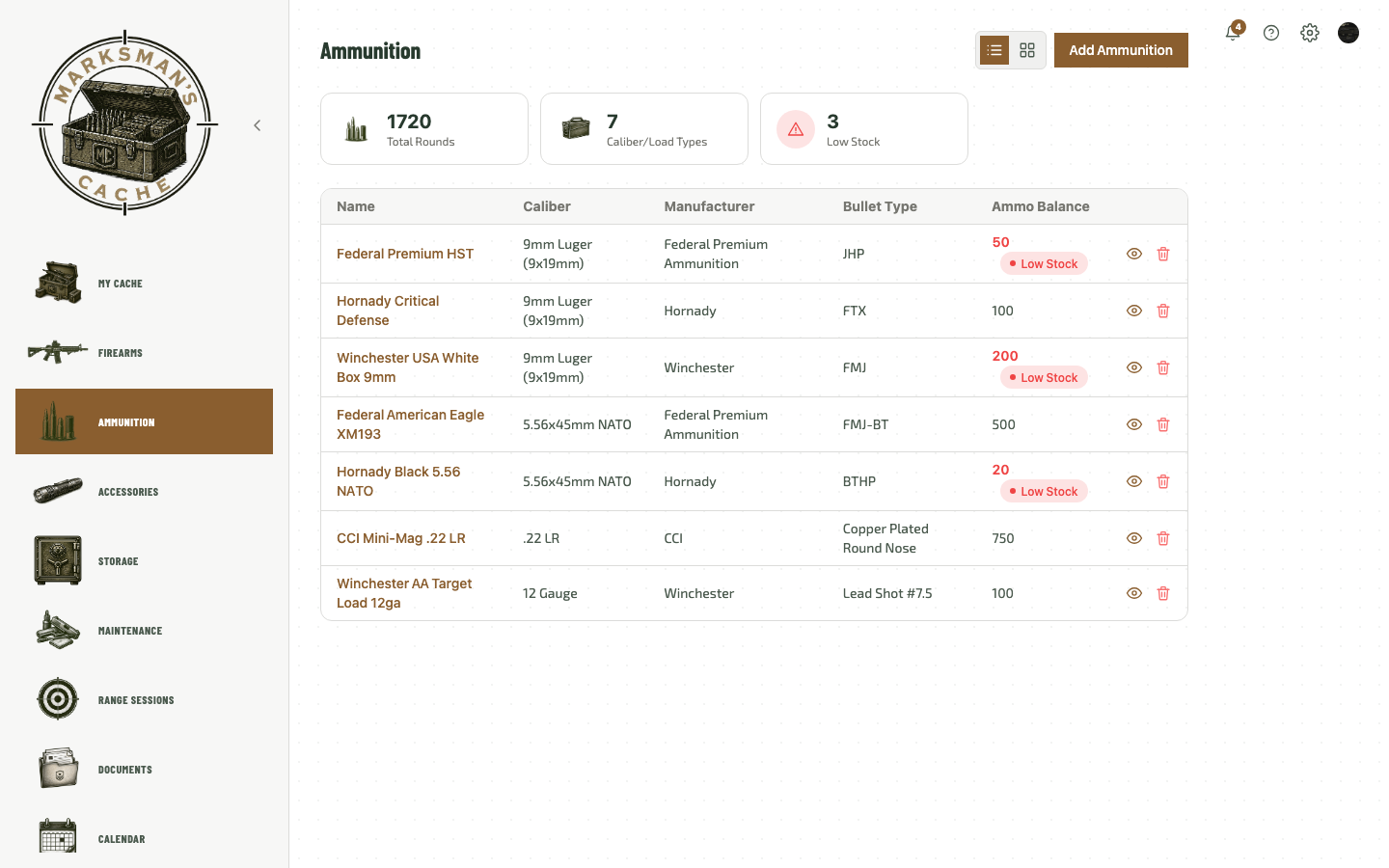Open Federal Premium HST link
Viewport: 1389px width, 868px height.
point(405,254)
